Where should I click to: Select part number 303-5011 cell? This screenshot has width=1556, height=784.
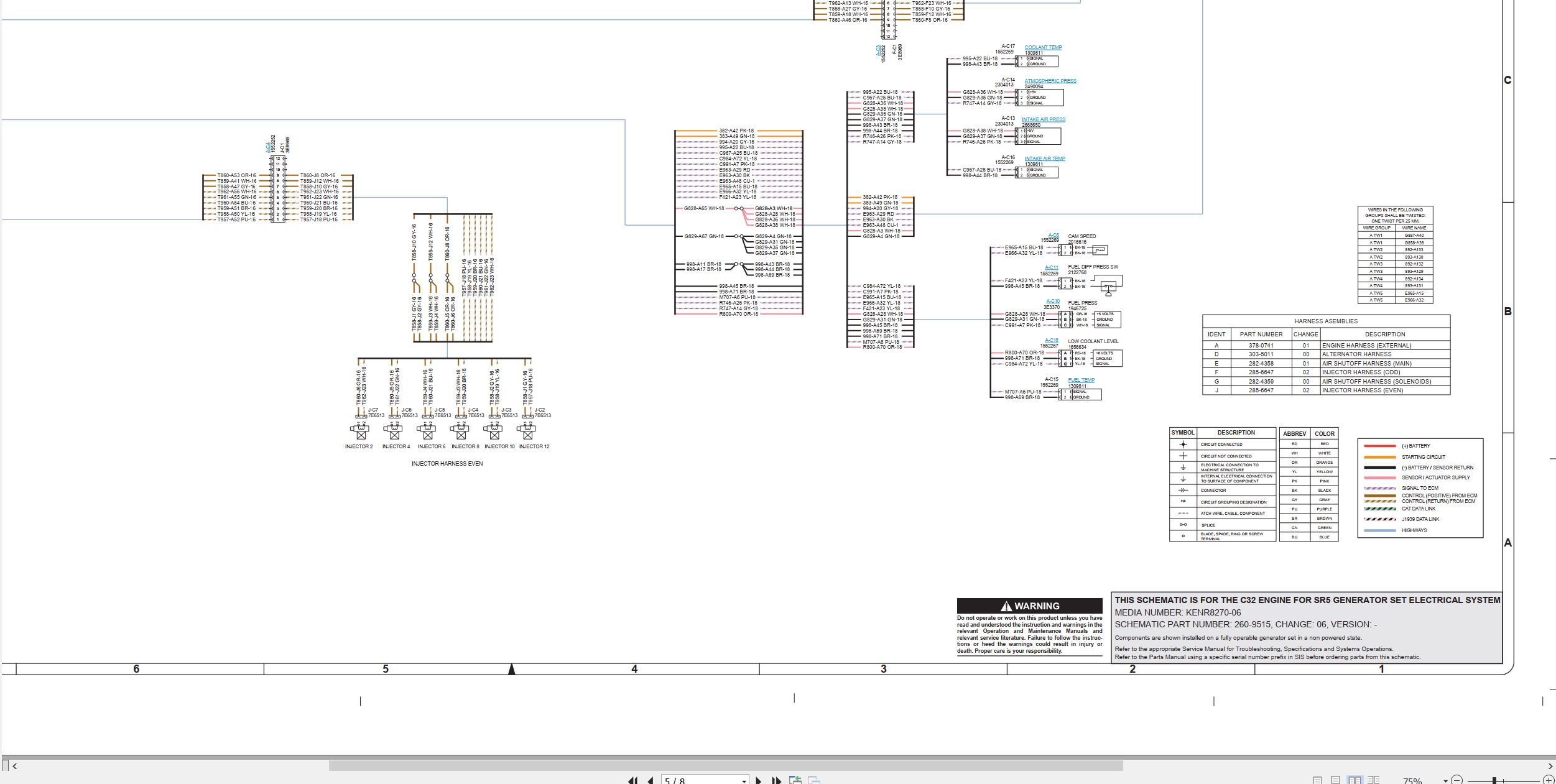coord(1261,354)
